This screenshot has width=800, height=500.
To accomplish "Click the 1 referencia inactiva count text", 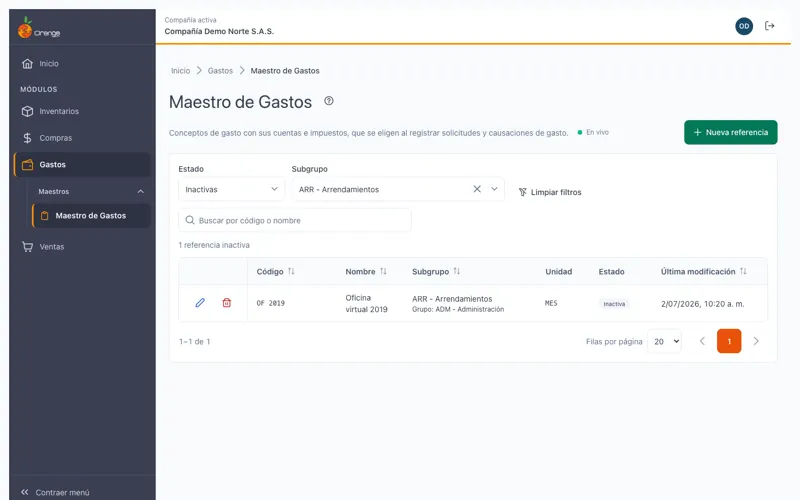I will 214,245.
